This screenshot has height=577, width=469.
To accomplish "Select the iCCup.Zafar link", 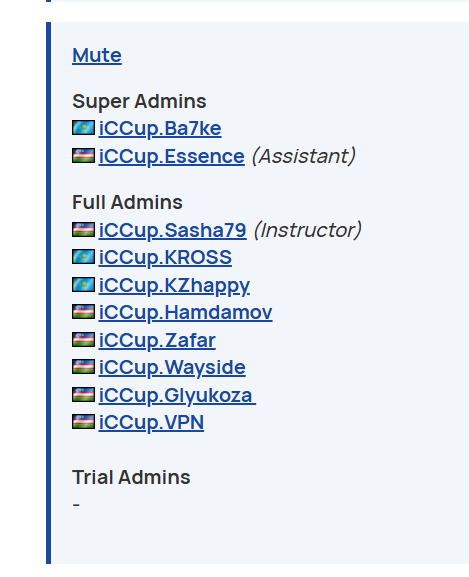I will [157, 340].
